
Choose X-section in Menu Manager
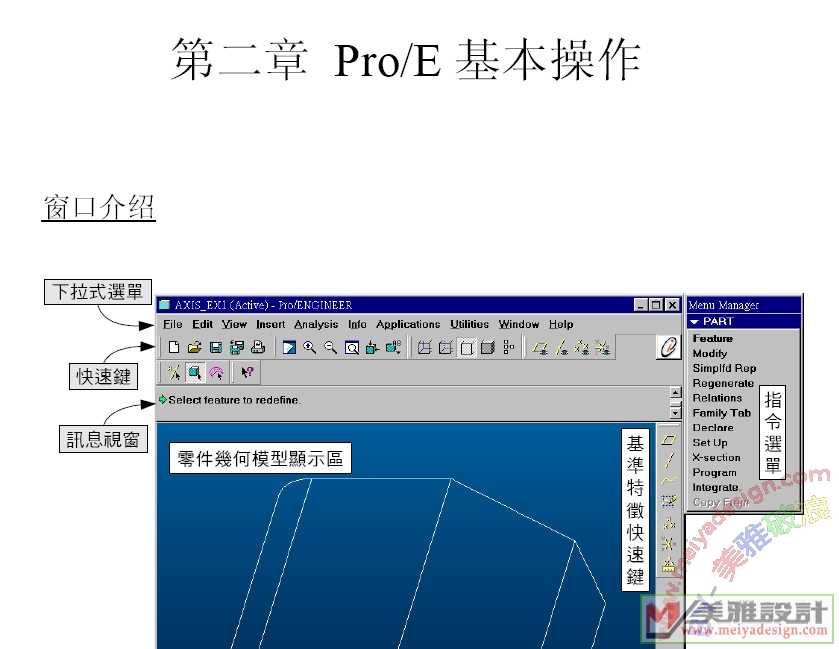click(716, 457)
